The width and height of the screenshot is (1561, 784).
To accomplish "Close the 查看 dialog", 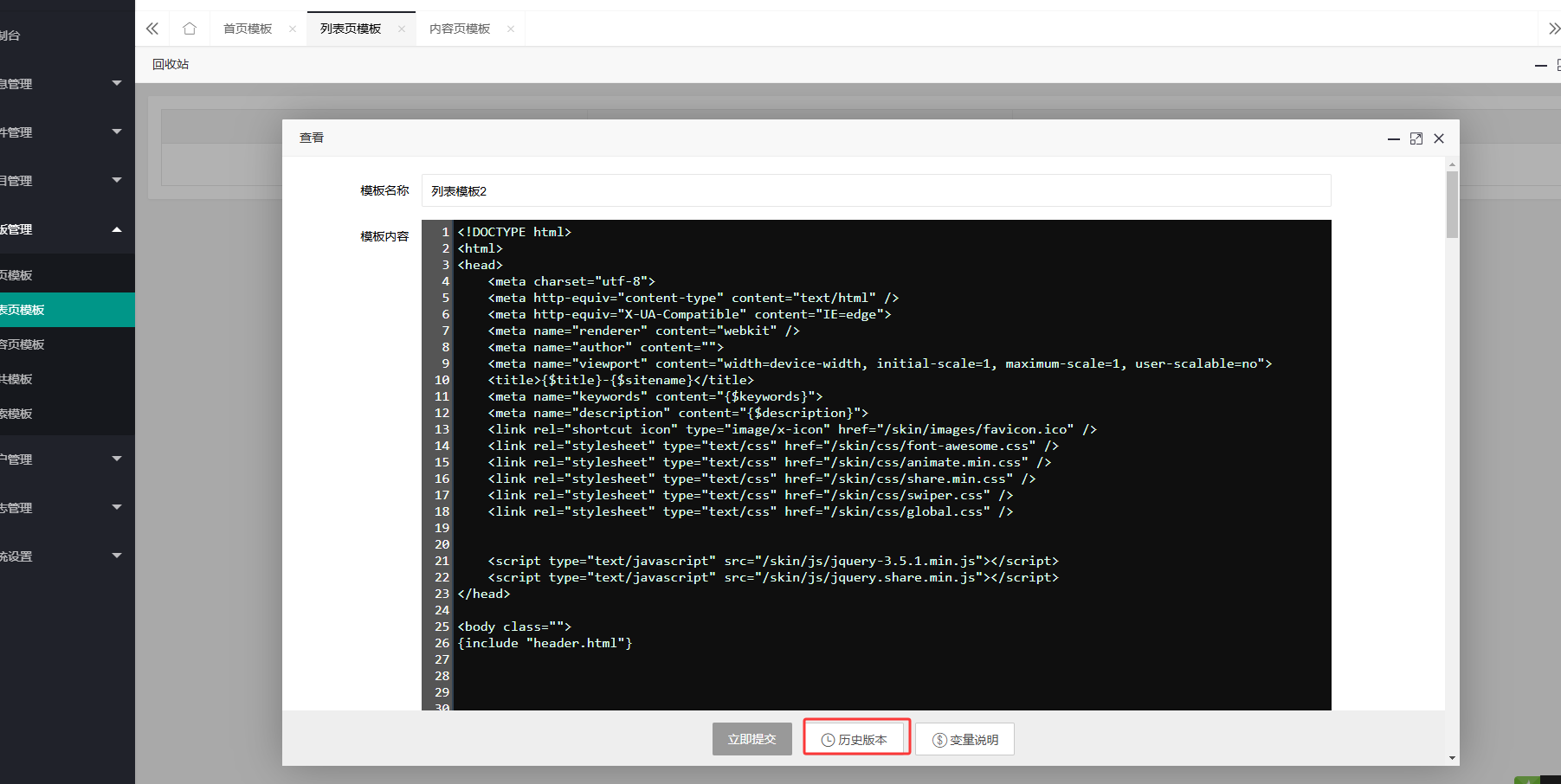I will coord(1439,138).
